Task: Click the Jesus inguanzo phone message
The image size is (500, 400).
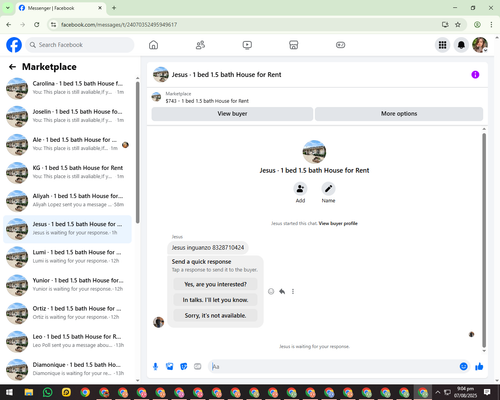Action: 208,248
